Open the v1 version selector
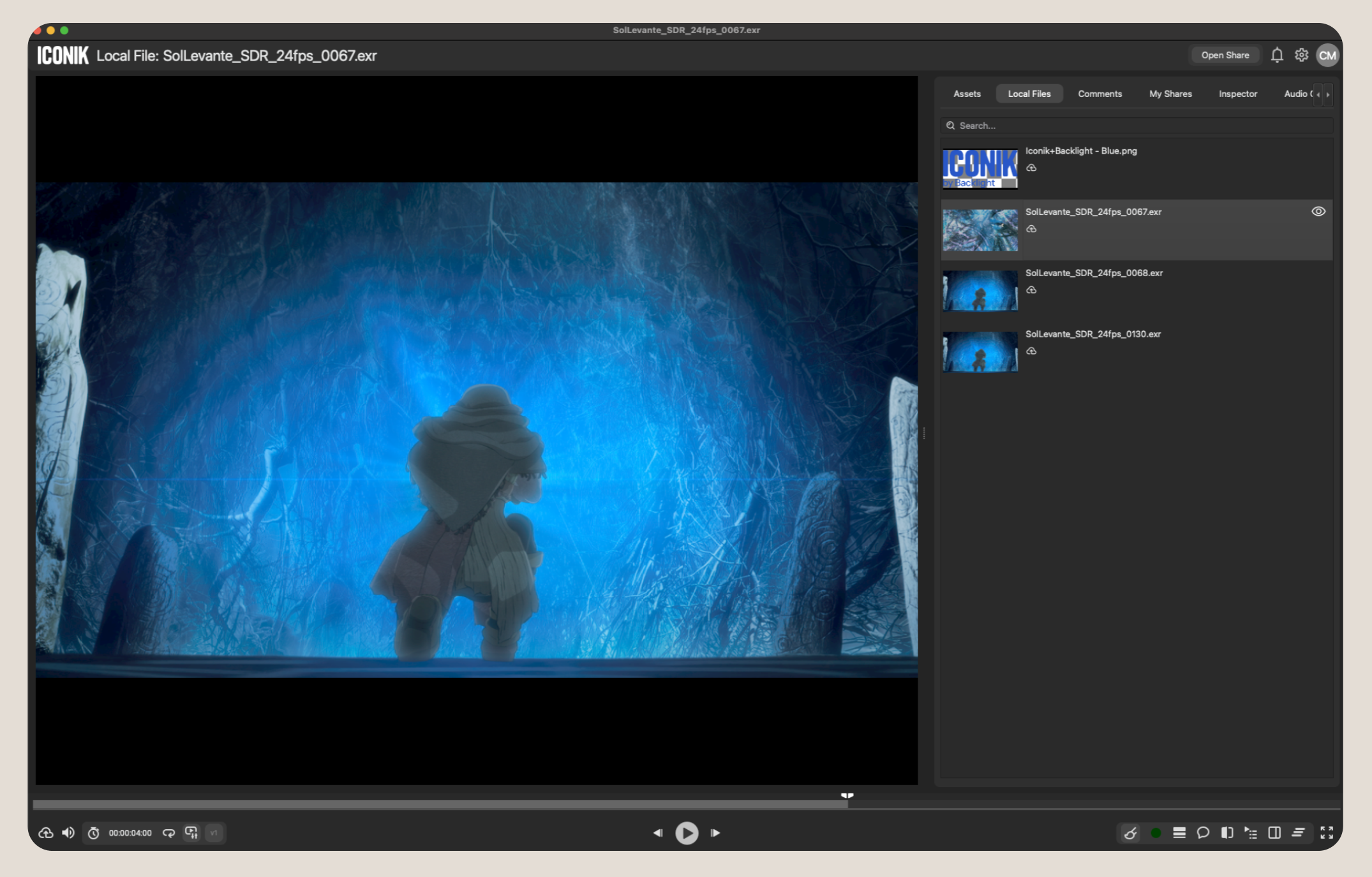 [214, 833]
